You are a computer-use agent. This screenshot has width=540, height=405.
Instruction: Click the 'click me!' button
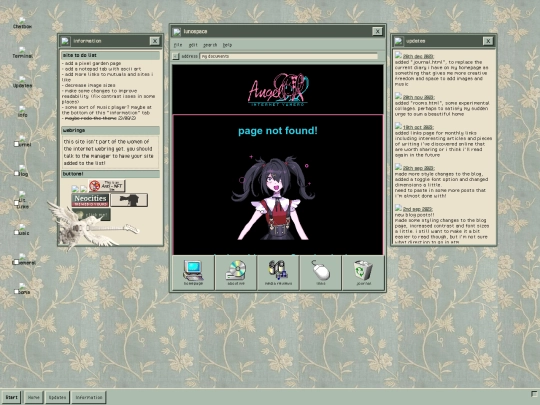pos(91,215)
